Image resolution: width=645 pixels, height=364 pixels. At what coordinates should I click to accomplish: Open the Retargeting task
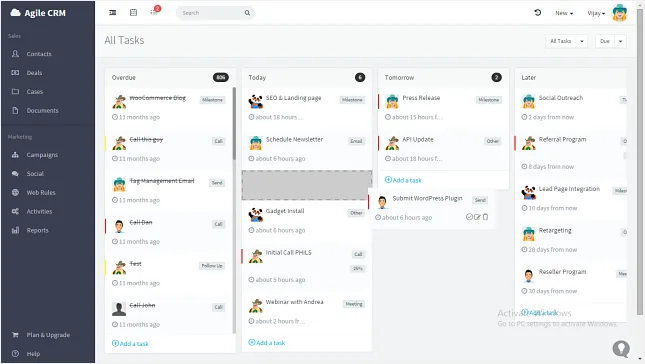click(x=555, y=230)
